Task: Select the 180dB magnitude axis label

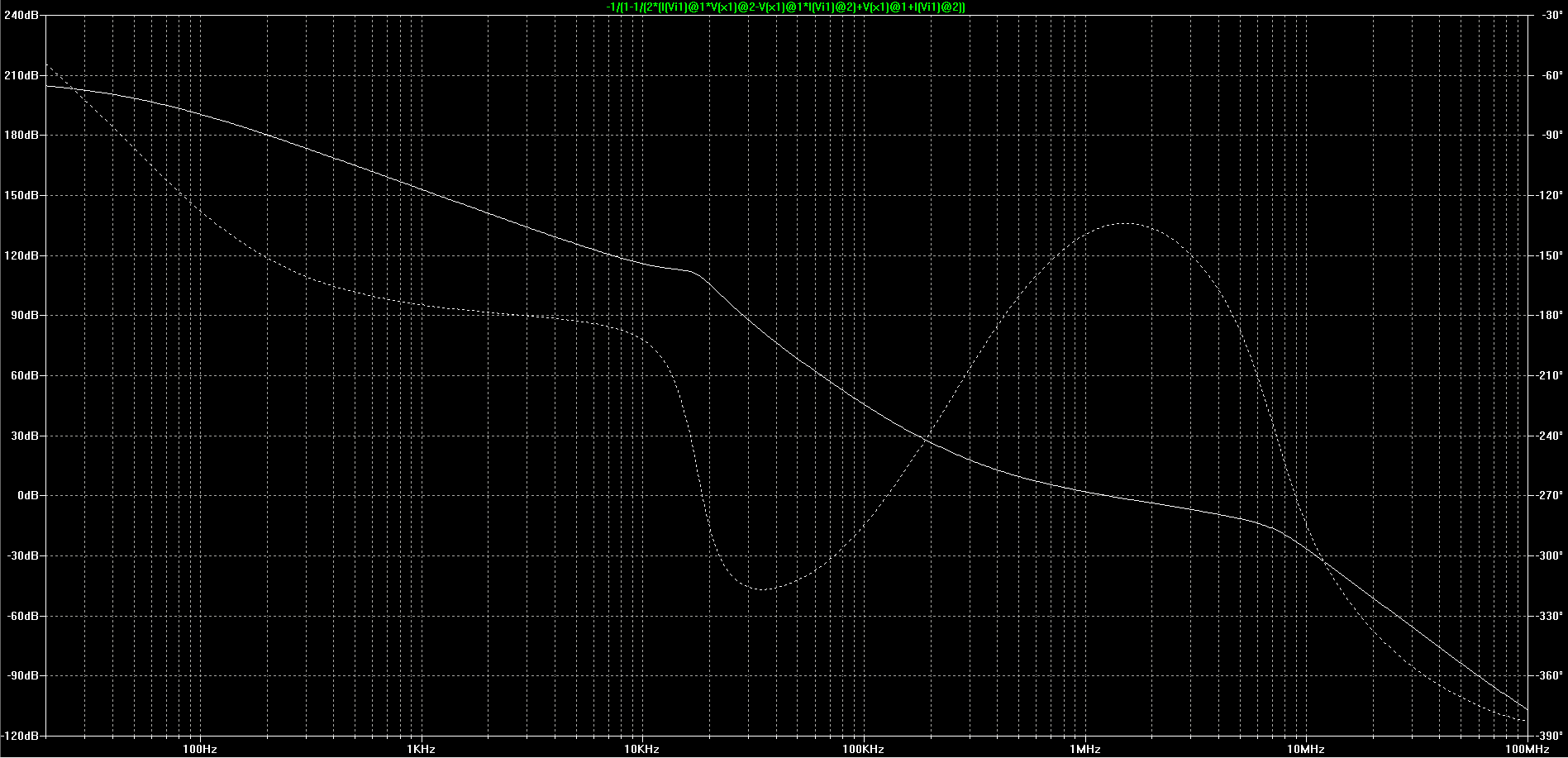Action: [x=21, y=135]
